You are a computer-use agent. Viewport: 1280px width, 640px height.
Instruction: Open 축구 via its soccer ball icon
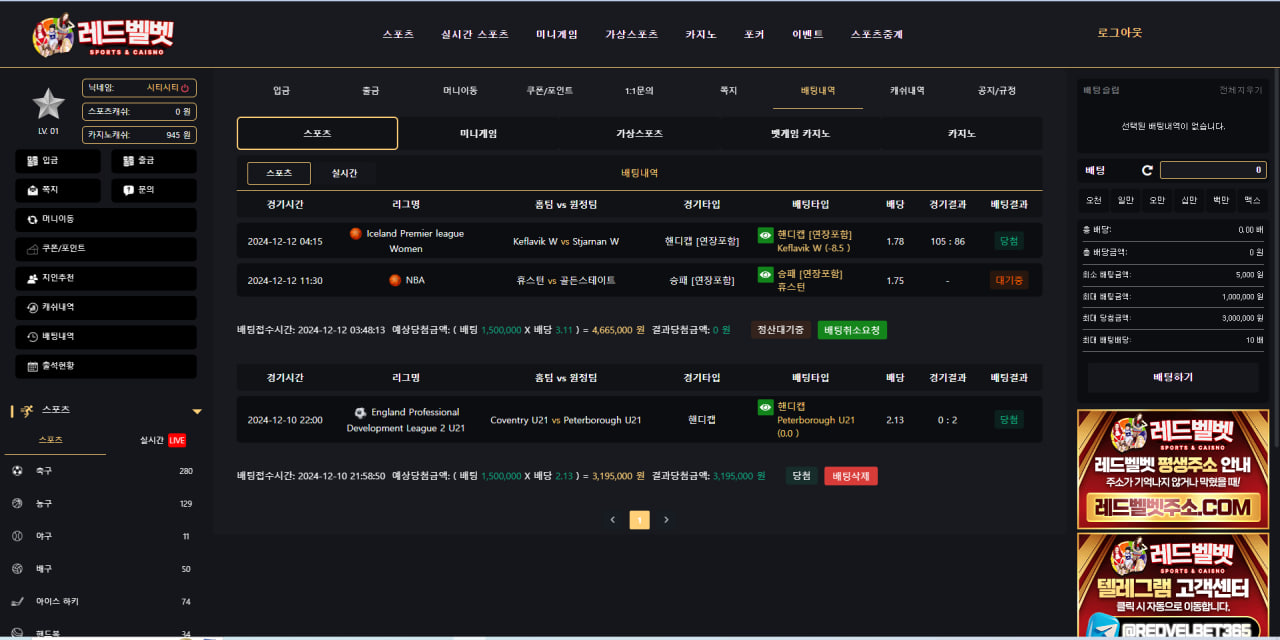click(x=17, y=471)
